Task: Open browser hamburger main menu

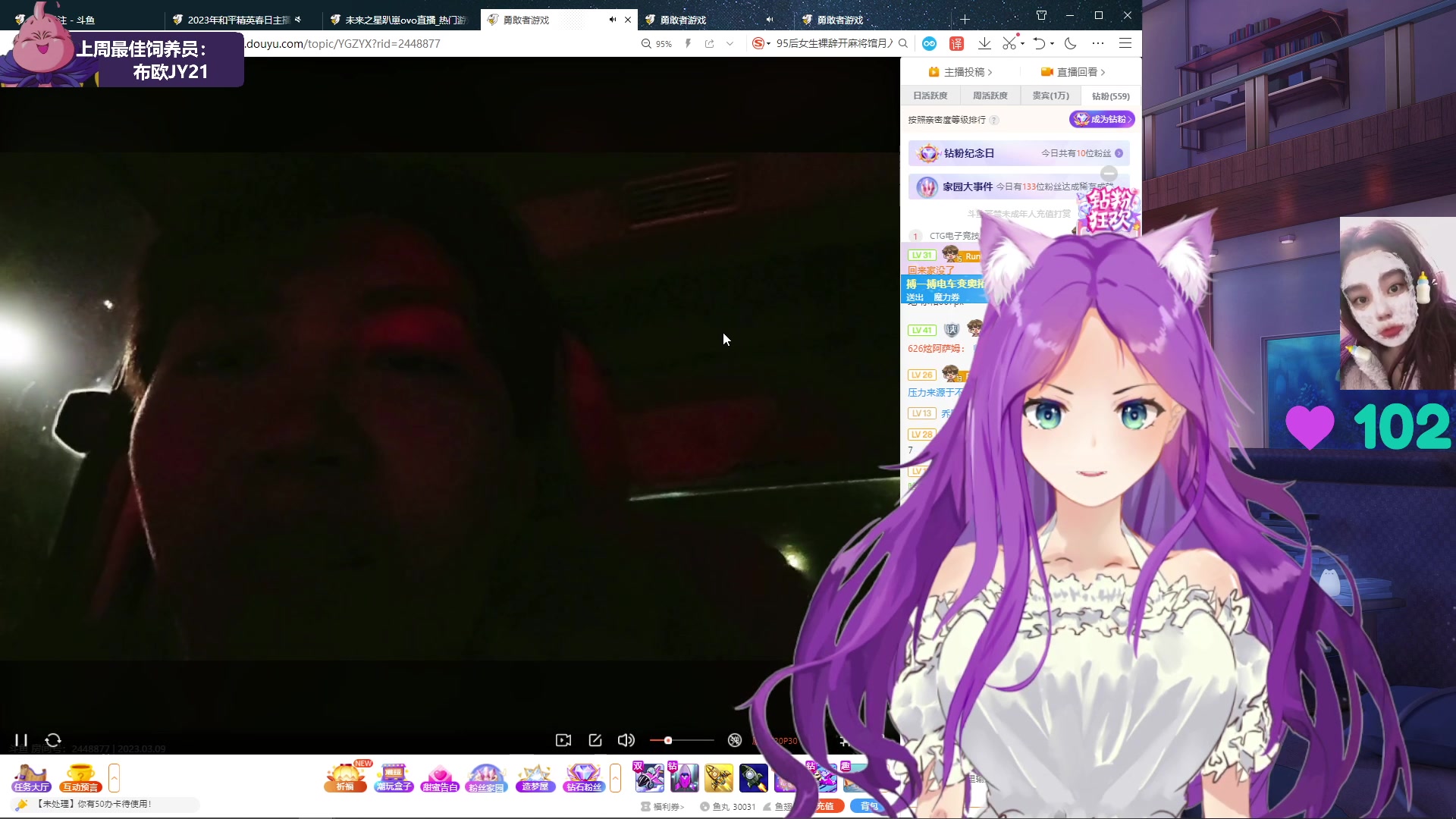Action: (1125, 44)
